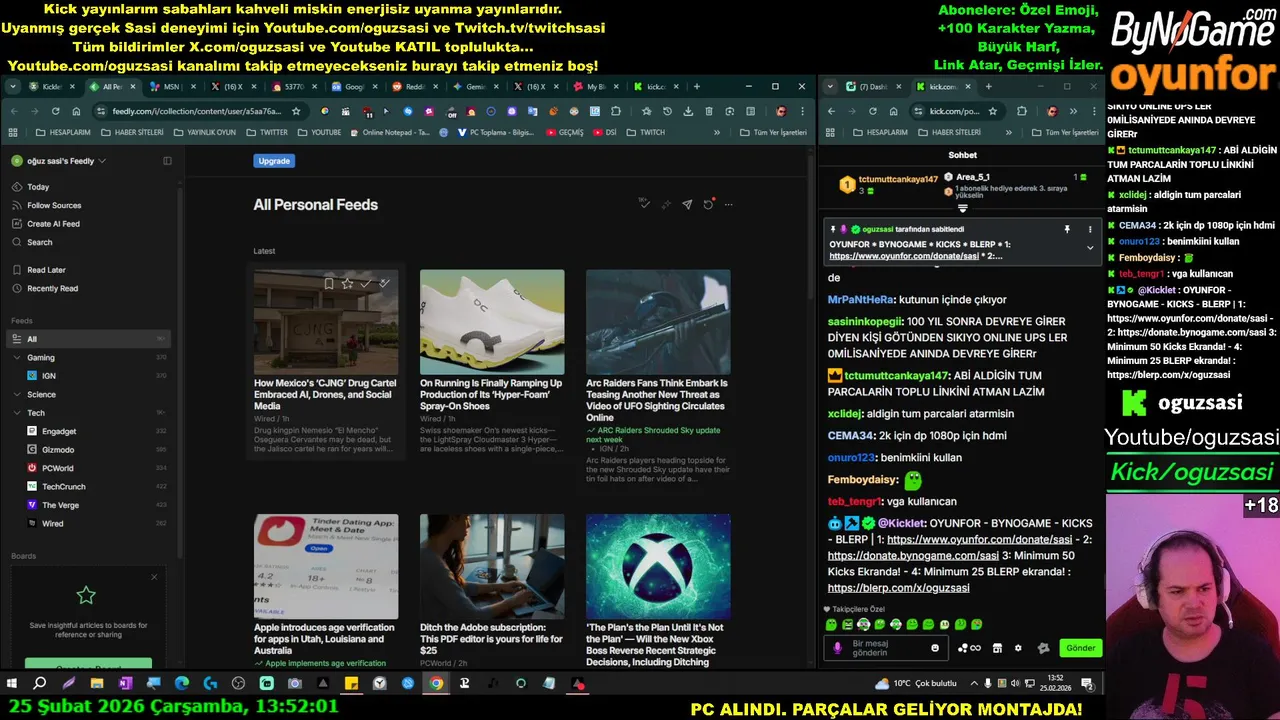Collapse the Tech feed folder
Image resolution: width=1280 pixels, height=720 pixels.
coord(17,412)
